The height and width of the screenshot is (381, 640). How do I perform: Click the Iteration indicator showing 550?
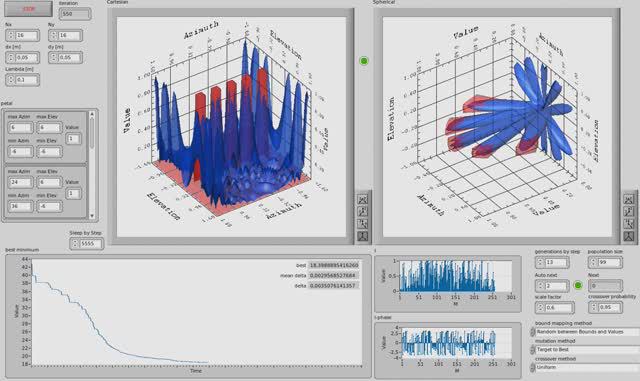(75, 14)
